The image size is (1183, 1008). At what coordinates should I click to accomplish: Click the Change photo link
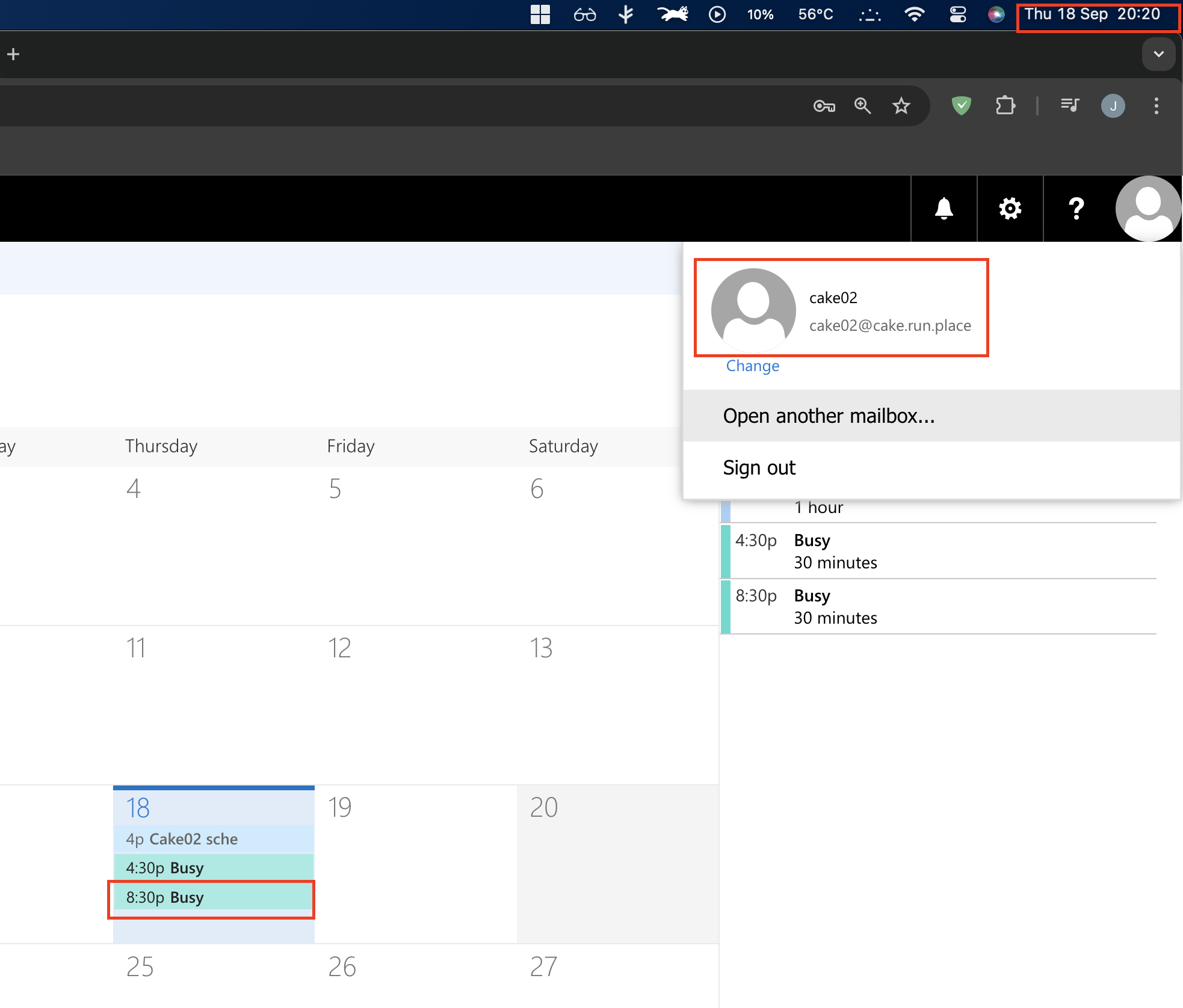tap(752, 366)
